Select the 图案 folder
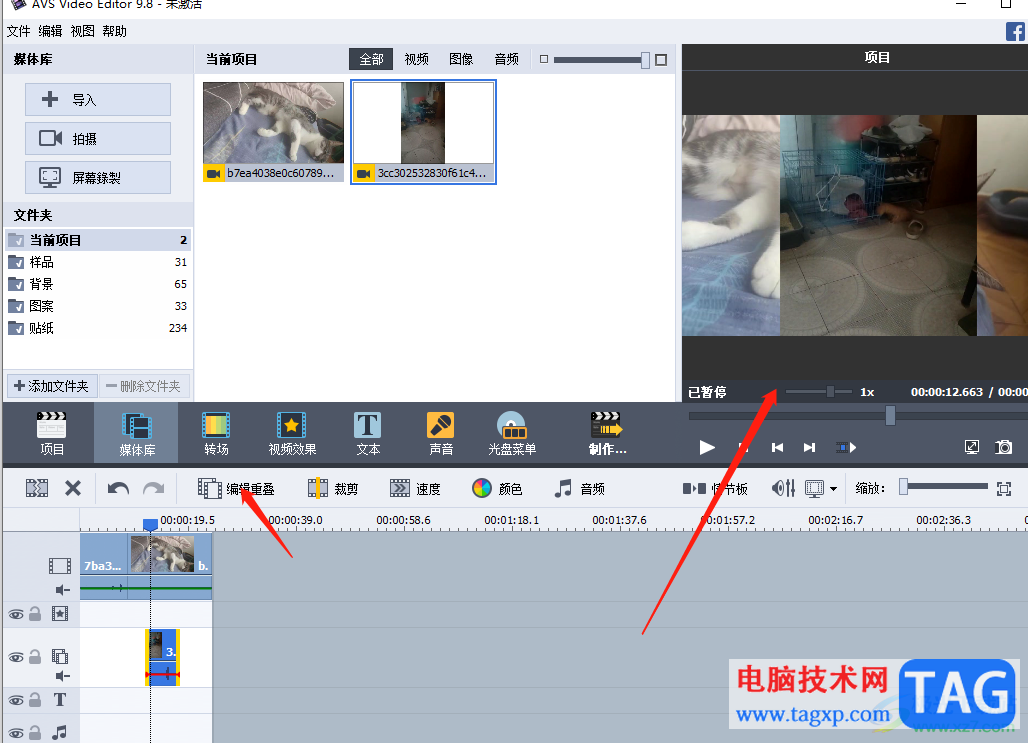The height and width of the screenshot is (743, 1028). click(x=98, y=306)
